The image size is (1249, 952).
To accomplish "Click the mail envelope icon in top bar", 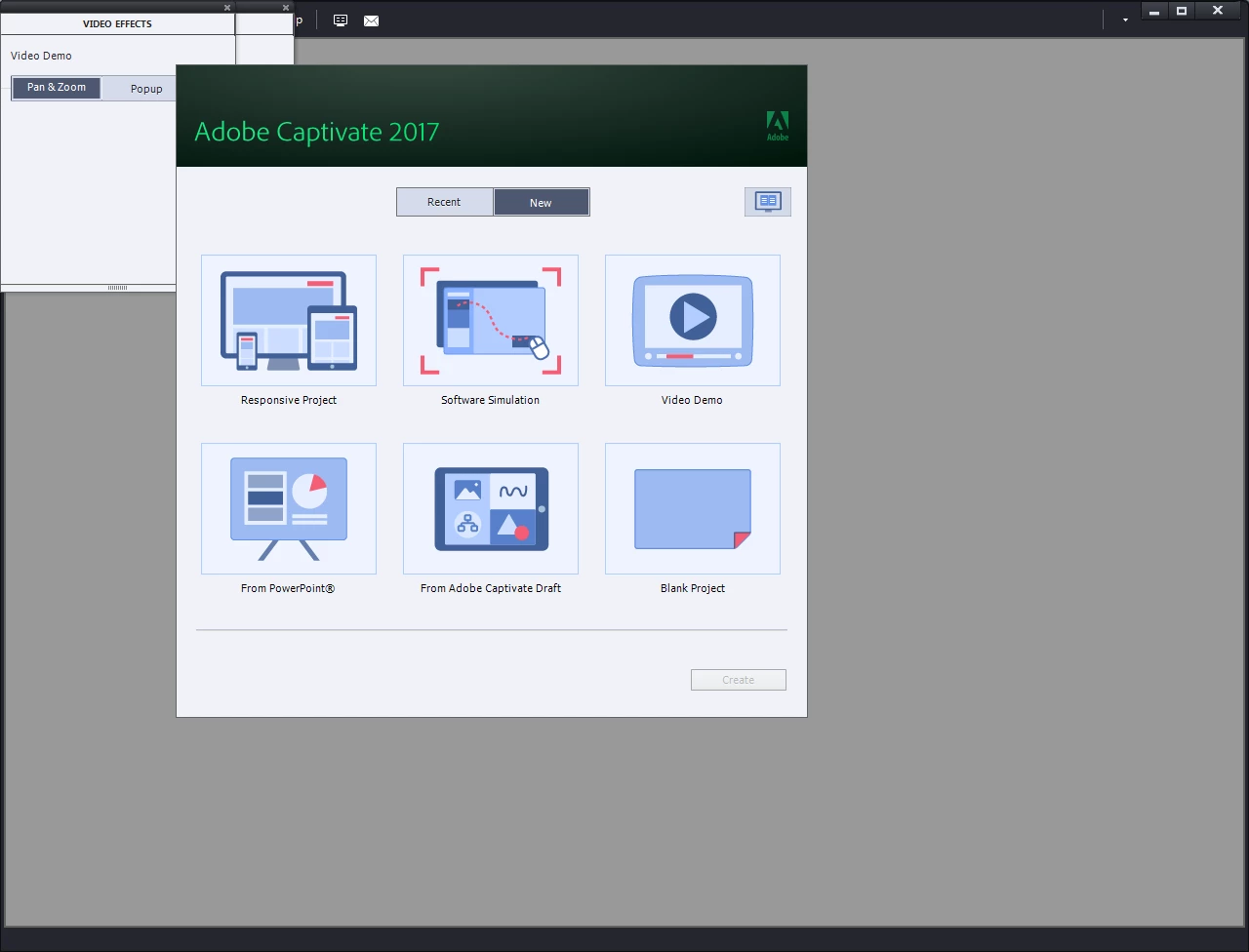I will (x=372, y=20).
